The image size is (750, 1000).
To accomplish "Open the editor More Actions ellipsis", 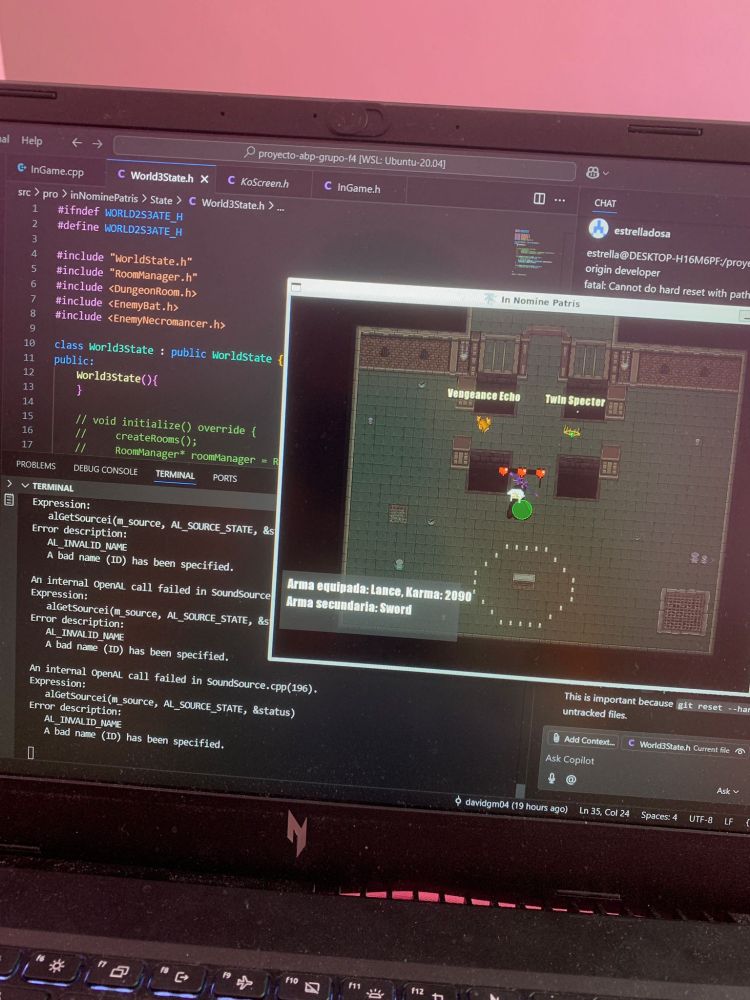I will point(559,200).
